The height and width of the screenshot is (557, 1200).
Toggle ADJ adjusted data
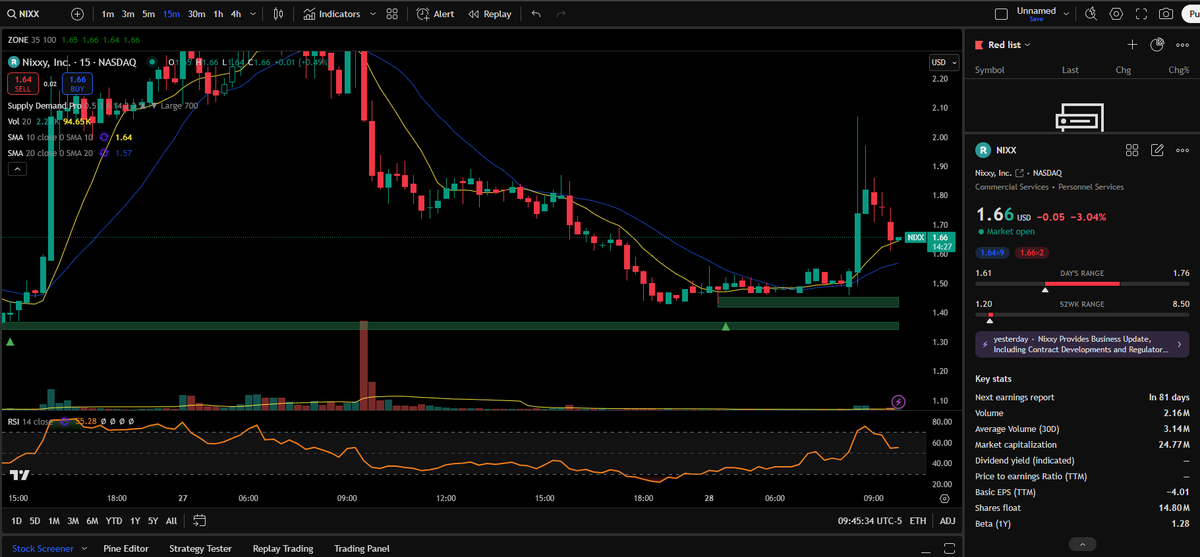click(947, 521)
